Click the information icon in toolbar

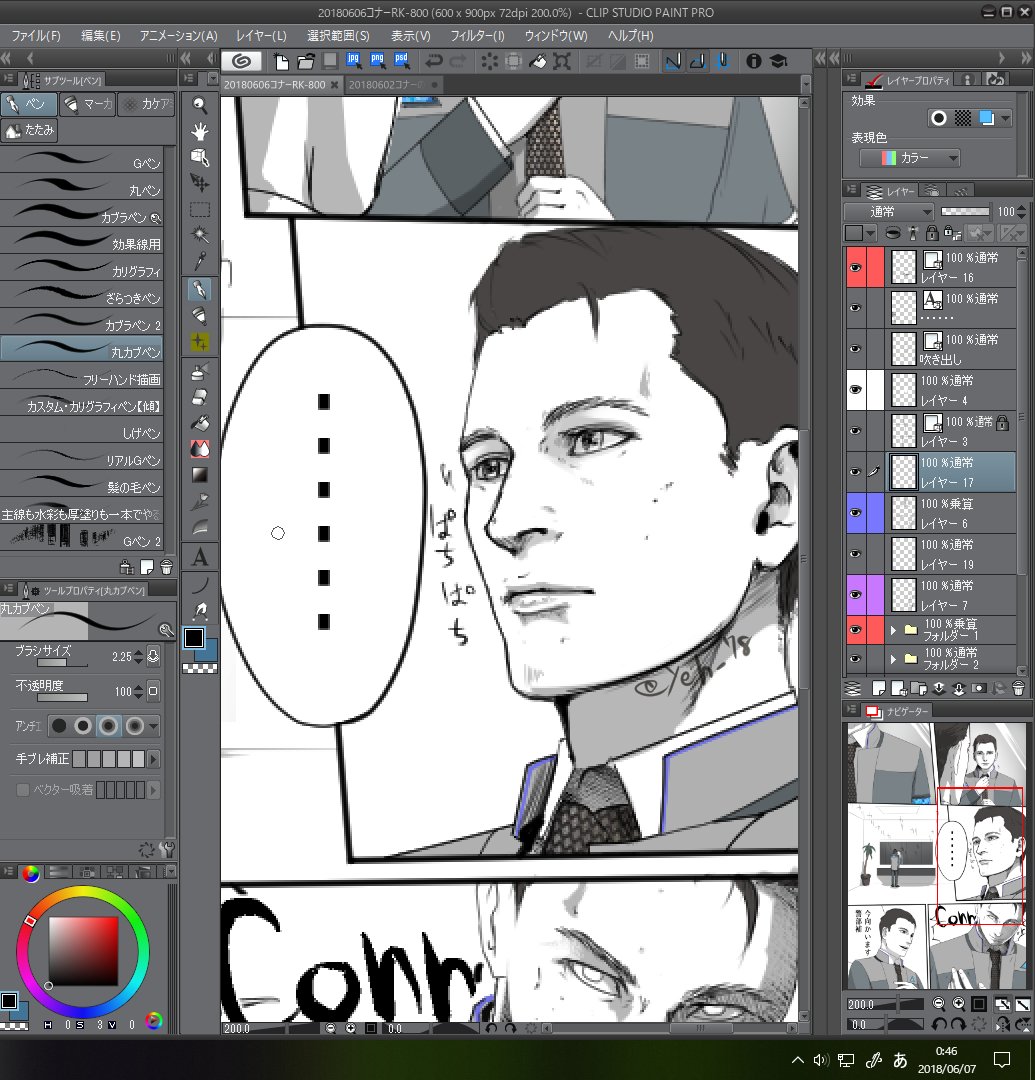[x=754, y=61]
